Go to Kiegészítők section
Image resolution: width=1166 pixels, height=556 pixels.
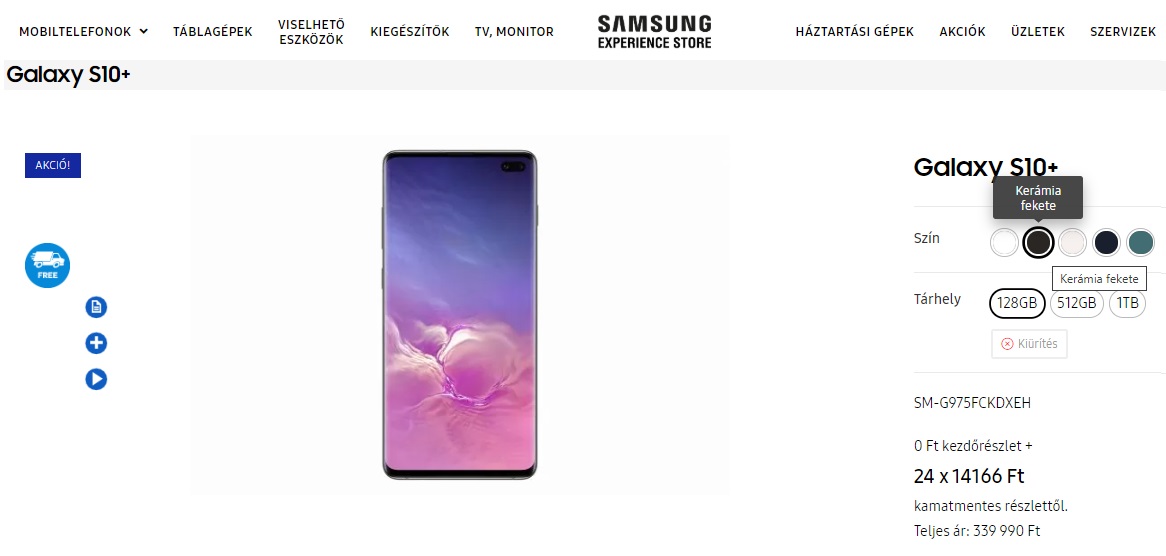click(410, 31)
